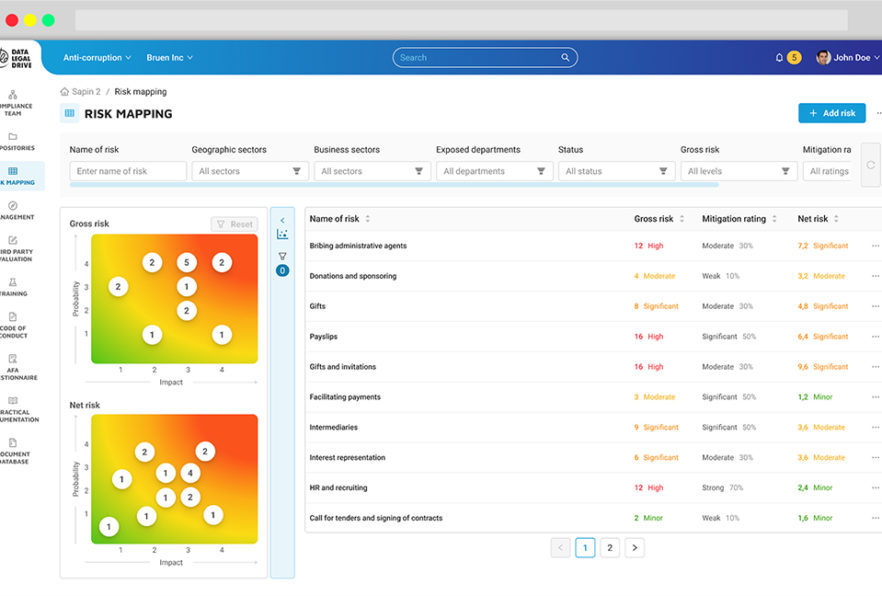Click the Add risk button
882x596 pixels.
coord(831,113)
